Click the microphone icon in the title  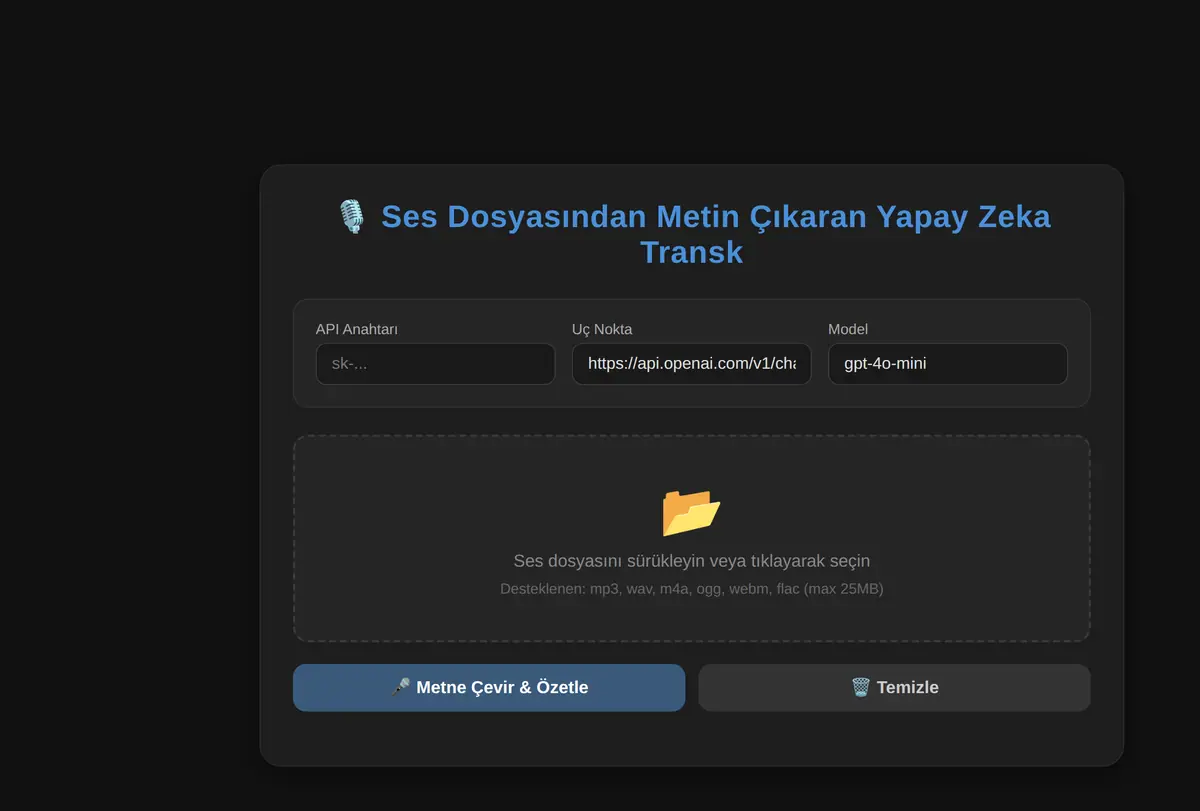(x=351, y=217)
